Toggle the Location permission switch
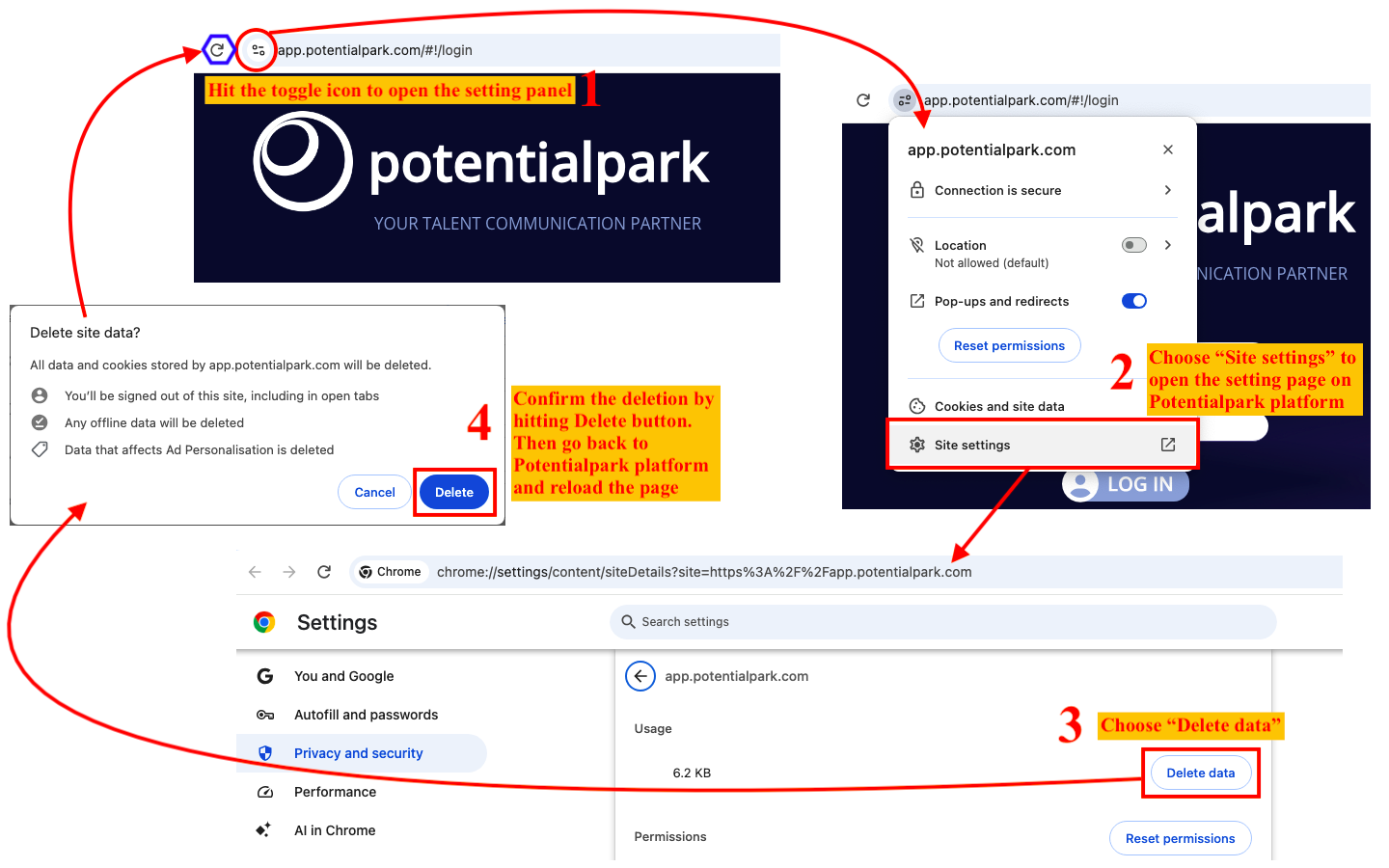 click(1134, 245)
